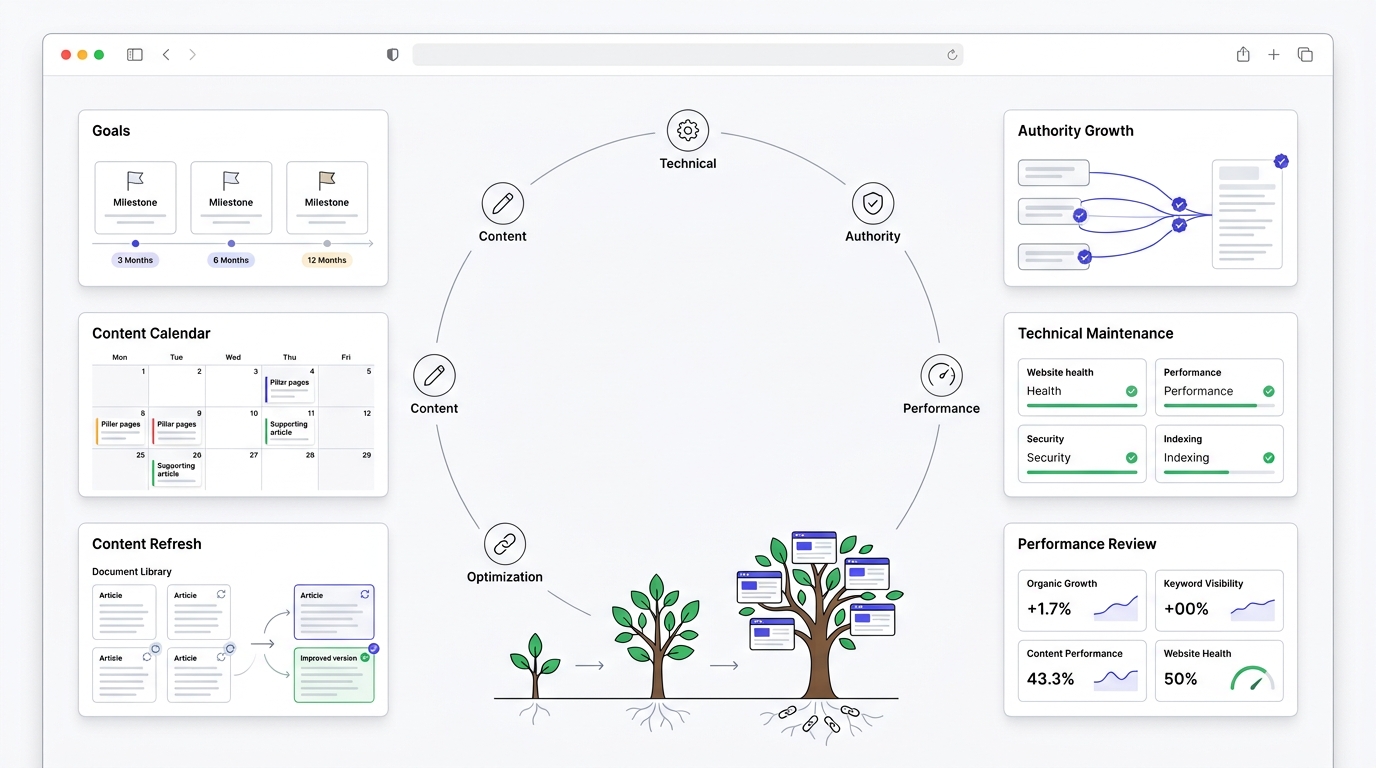Click the timeline dot above 12 Months
Image resolution: width=1376 pixels, height=768 pixels.
point(327,243)
